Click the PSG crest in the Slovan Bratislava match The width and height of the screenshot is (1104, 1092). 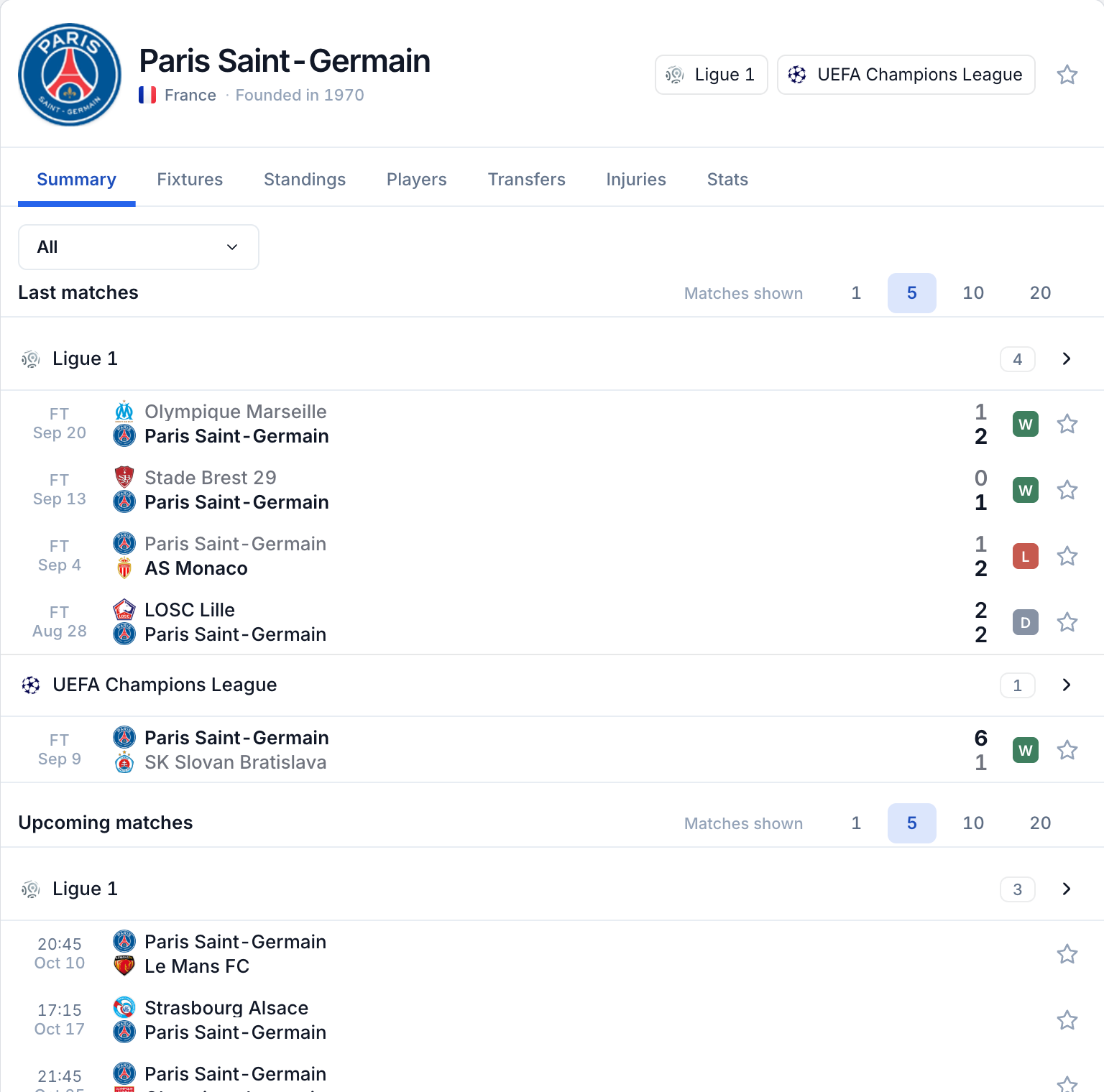tap(124, 738)
